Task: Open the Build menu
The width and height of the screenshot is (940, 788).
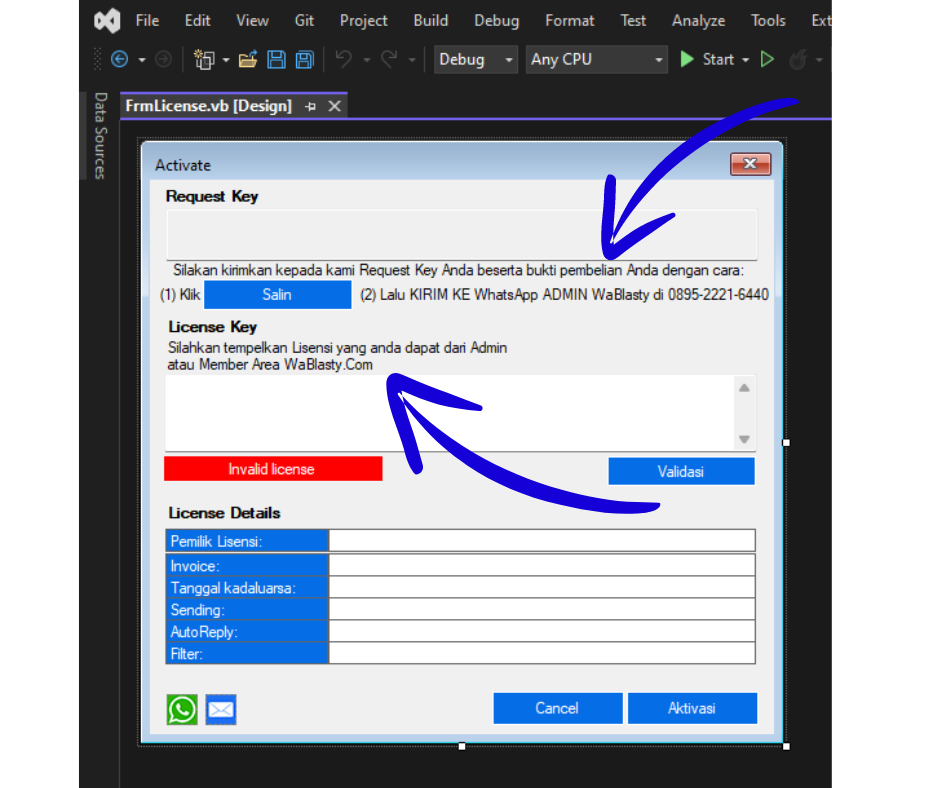Action: [x=430, y=20]
